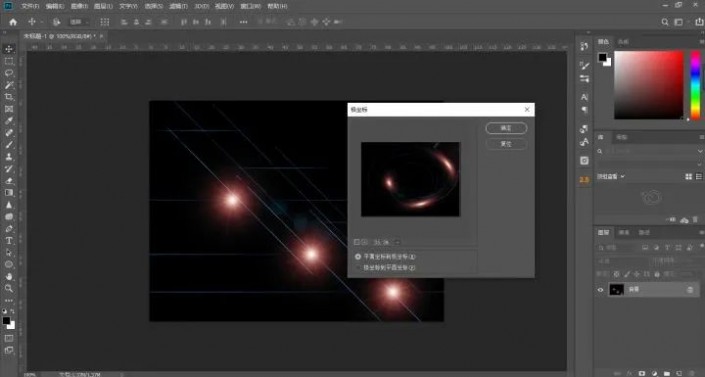Select the Crop tool

tap(9, 97)
